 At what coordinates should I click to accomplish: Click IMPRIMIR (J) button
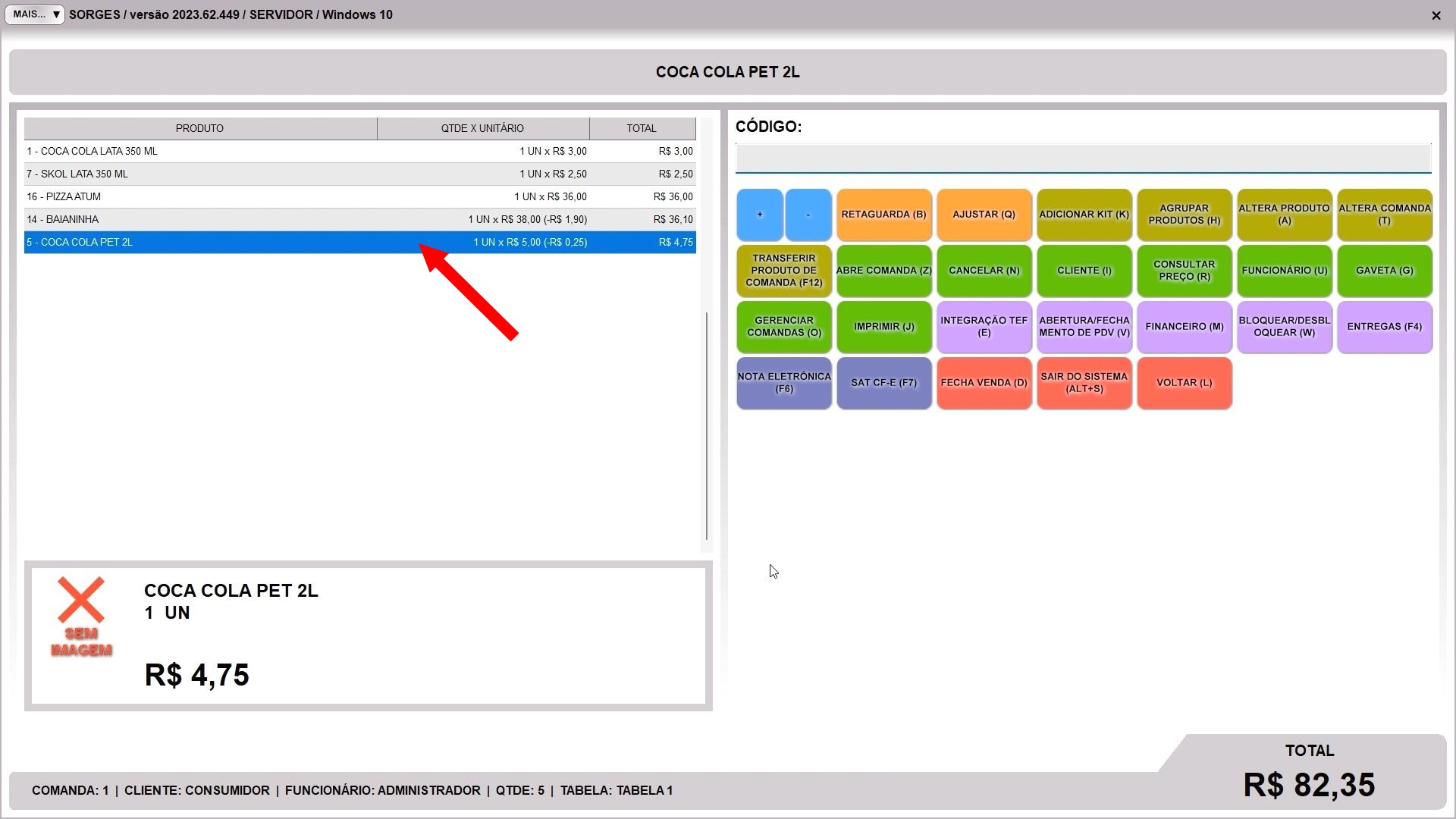click(x=883, y=327)
